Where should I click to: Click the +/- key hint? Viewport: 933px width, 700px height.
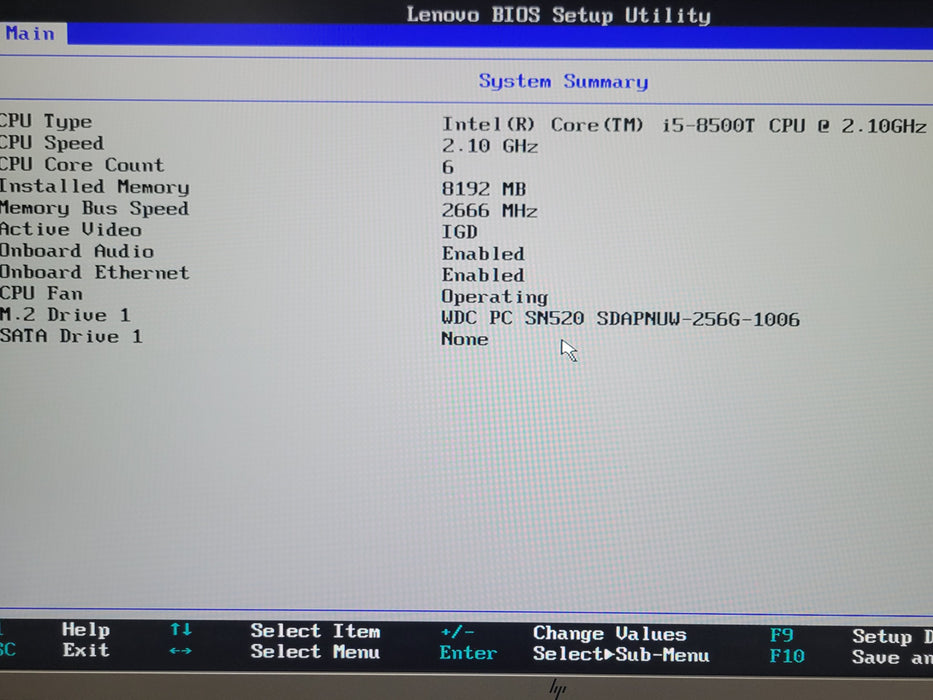point(458,632)
